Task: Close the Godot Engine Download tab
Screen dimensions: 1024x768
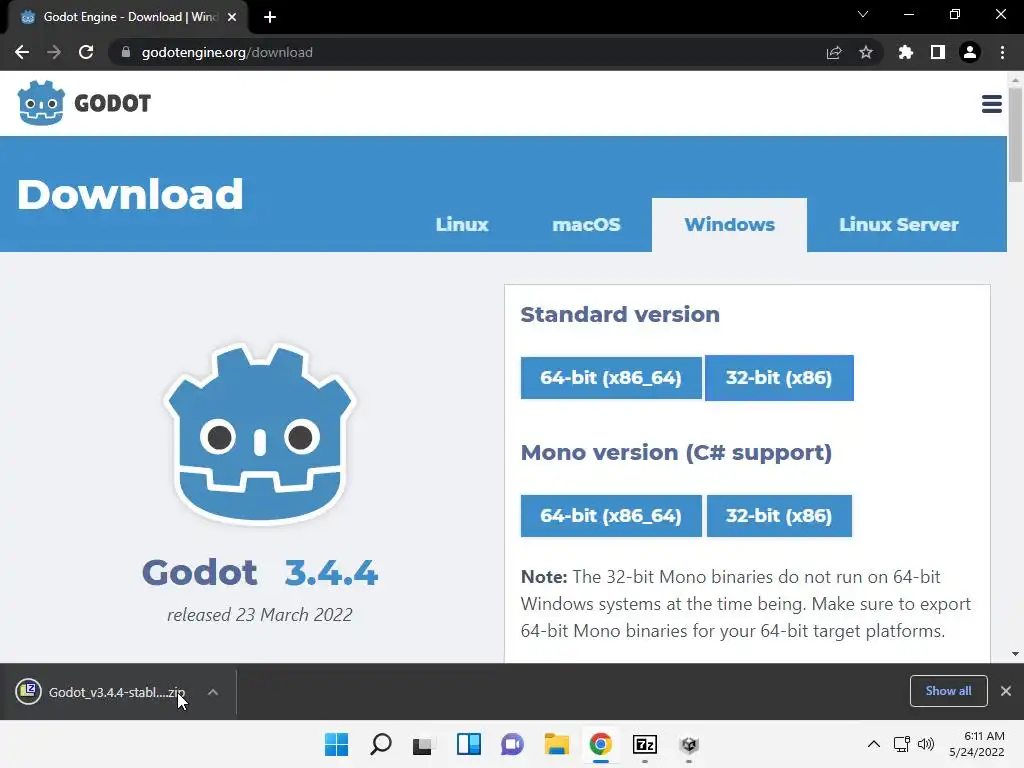Action: (x=232, y=18)
